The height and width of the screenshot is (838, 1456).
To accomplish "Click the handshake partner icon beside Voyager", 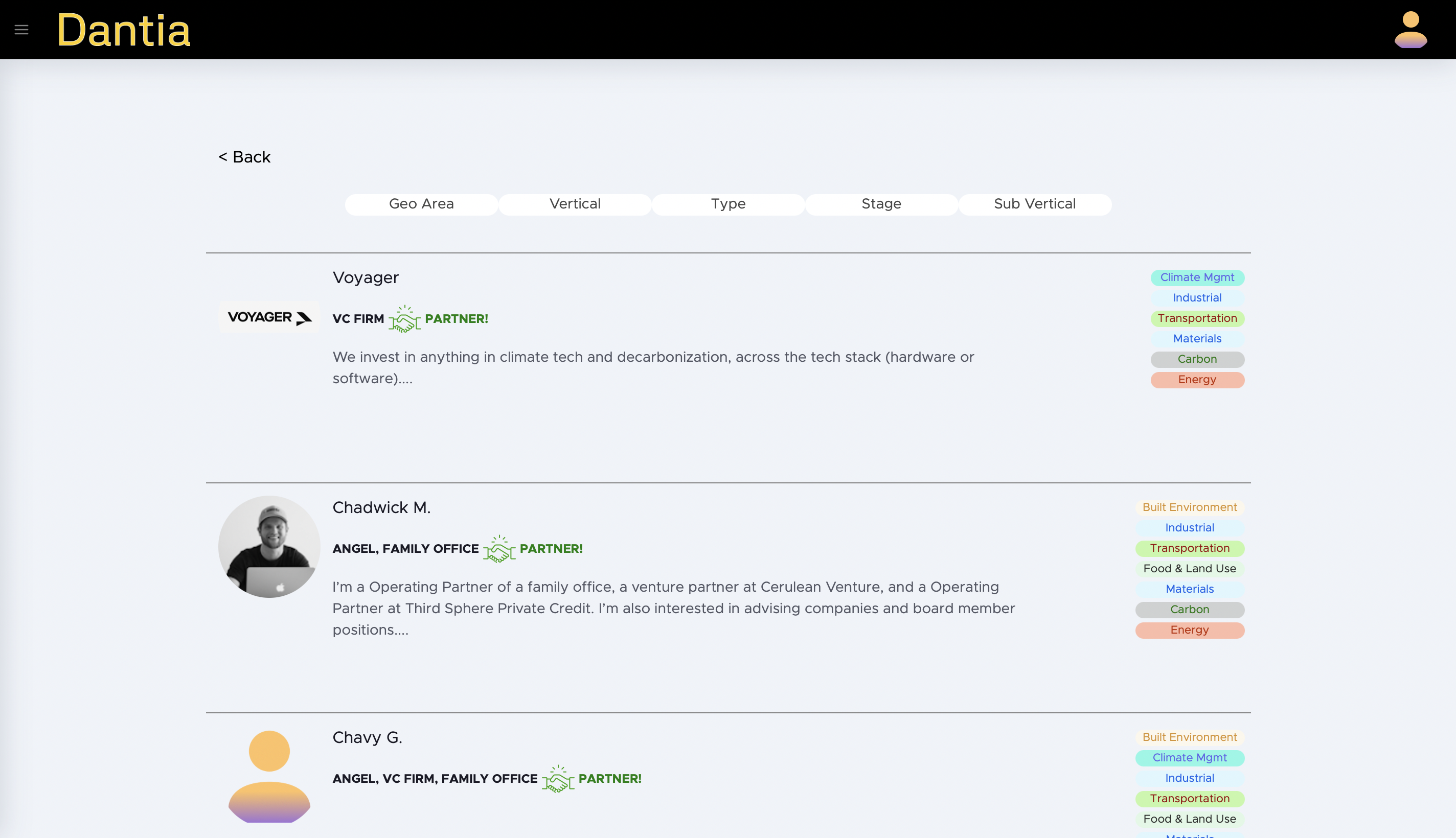I will (404, 319).
